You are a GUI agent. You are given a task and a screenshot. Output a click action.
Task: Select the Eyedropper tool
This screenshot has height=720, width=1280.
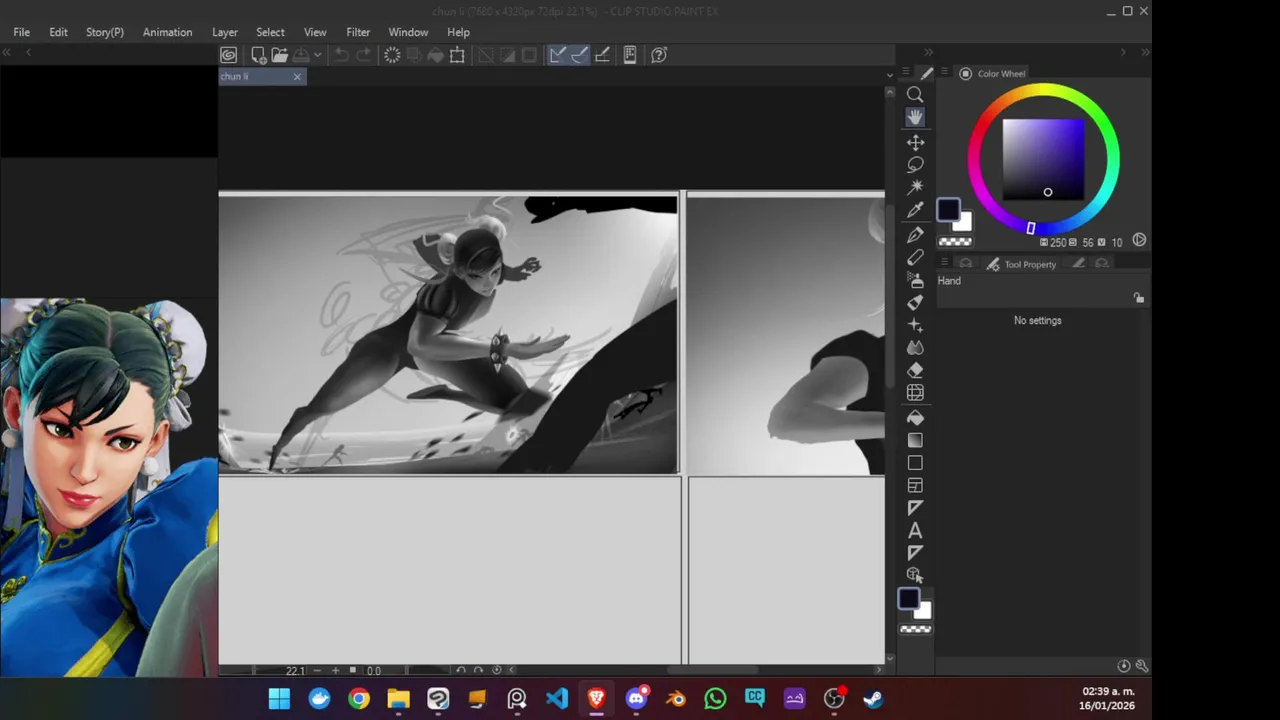pyautogui.click(x=915, y=210)
